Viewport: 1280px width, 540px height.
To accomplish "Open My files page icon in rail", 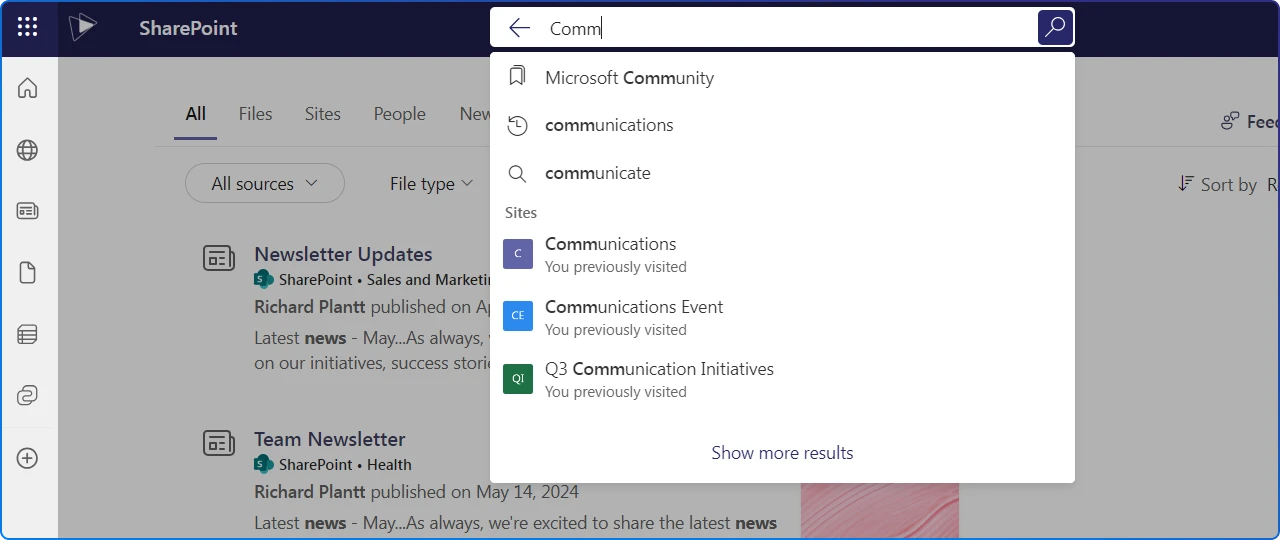I will coord(28,272).
